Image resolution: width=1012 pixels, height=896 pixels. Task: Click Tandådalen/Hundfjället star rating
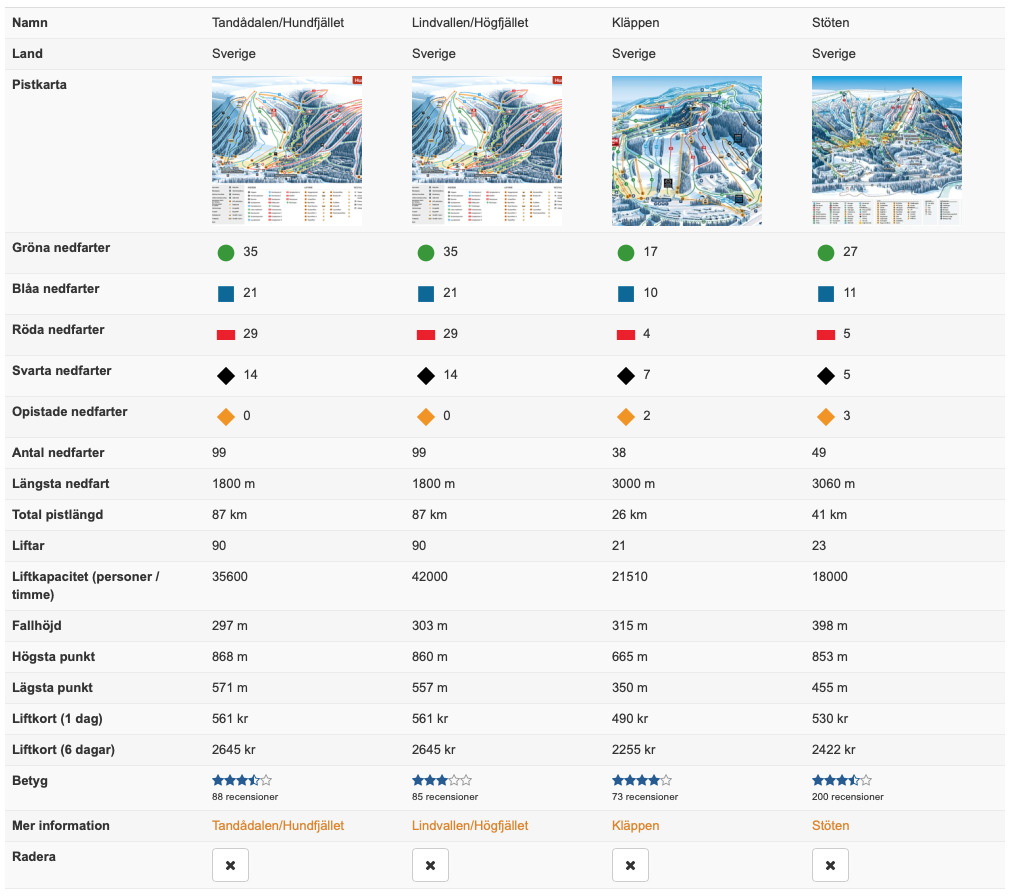(242, 780)
